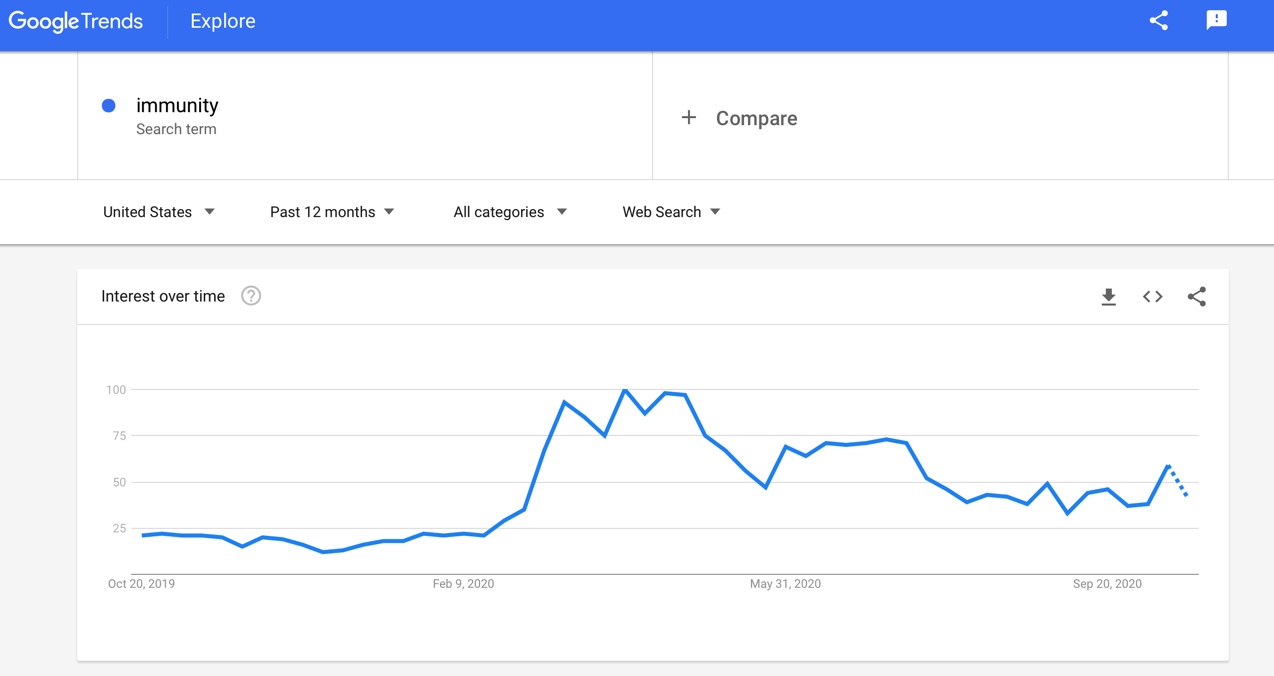Open the Web Search type dropdown
1274x676 pixels.
click(671, 212)
